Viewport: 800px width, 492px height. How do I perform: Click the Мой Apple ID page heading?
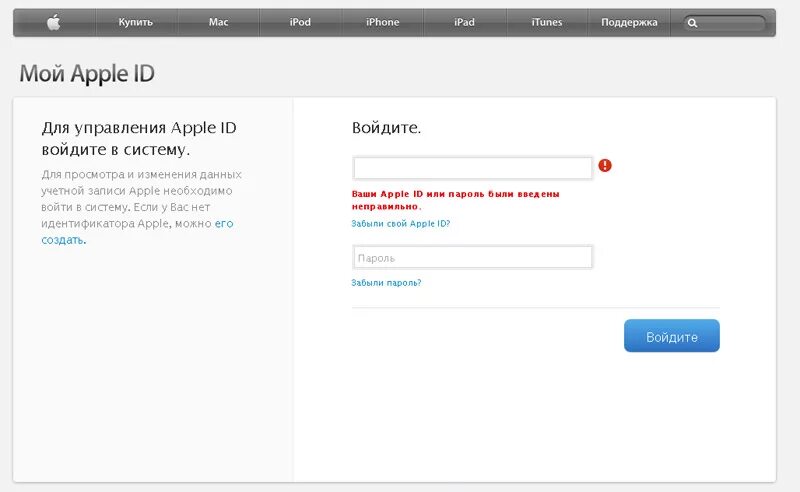(87, 74)
